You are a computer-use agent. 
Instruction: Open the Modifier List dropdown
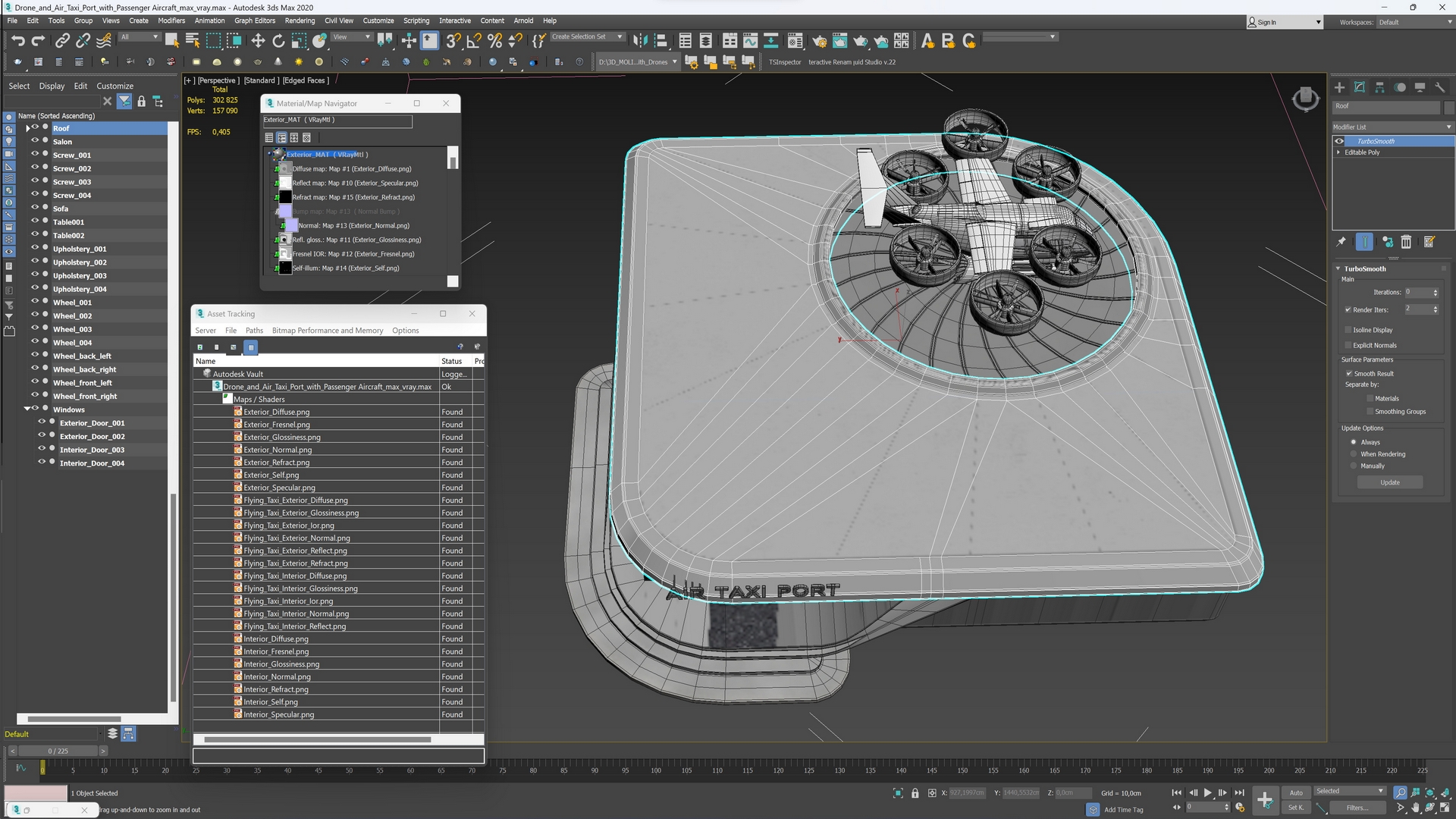point(1392,127)
